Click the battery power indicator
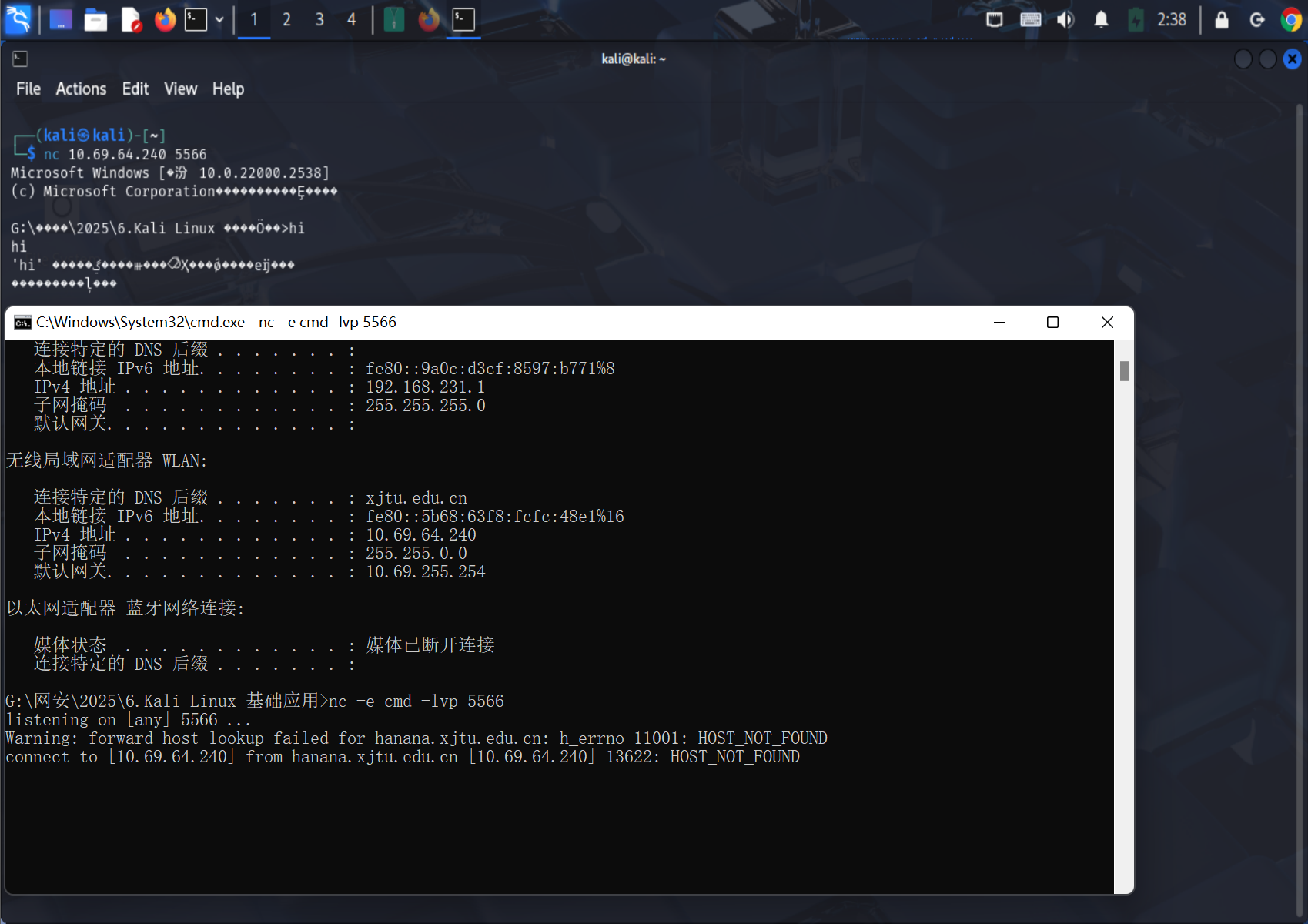The image size is (1308, 924). click(1136, 19)
